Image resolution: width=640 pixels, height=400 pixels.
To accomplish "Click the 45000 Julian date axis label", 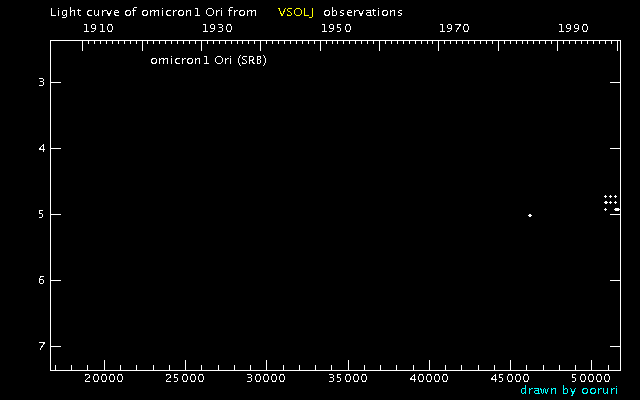I will 510,379.
